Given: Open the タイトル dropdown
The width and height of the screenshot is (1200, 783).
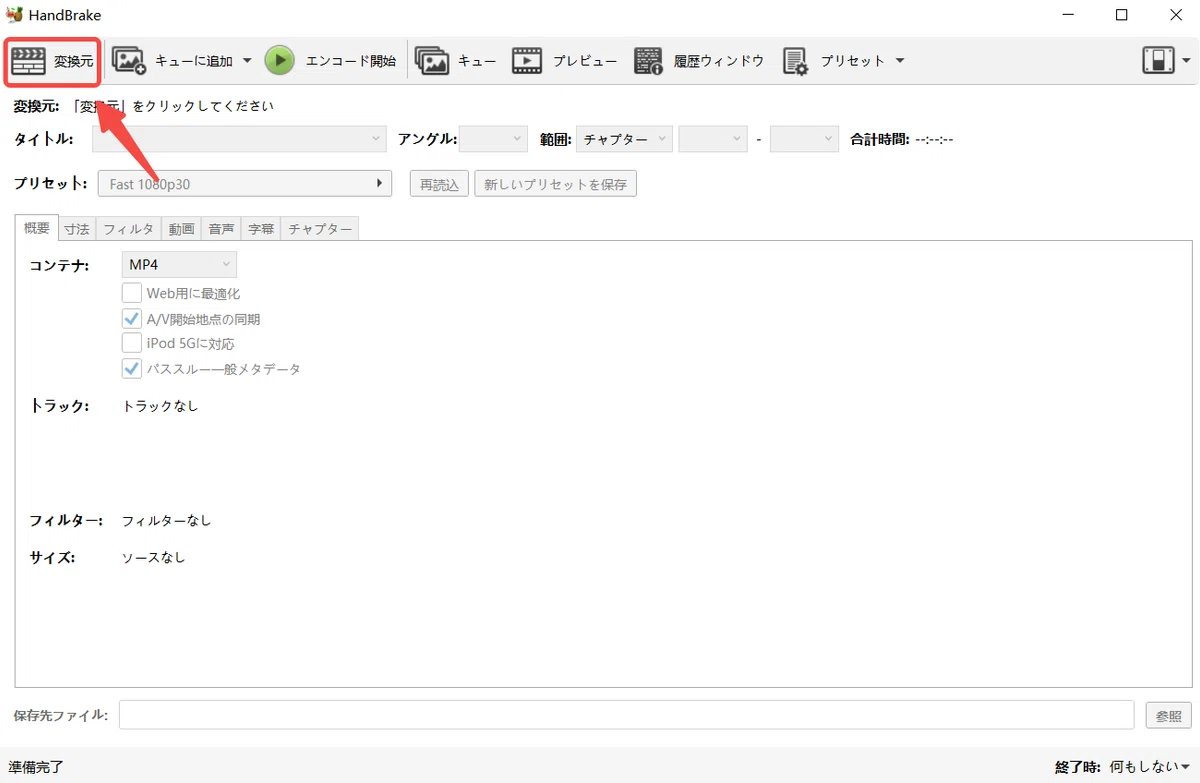Looking at the screenshot, I should tap(239, 139).
